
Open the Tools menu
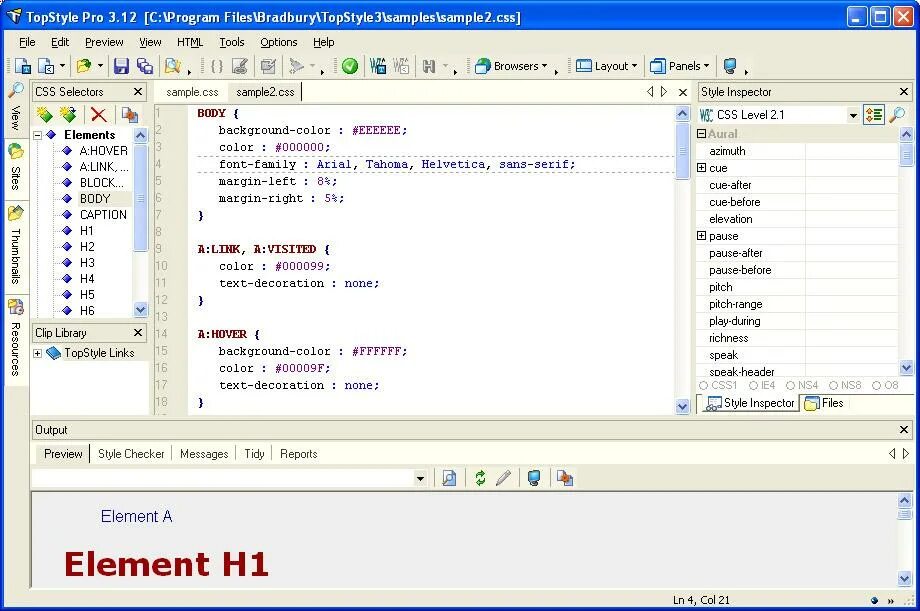pyautogui.click(x=232, y=42)
